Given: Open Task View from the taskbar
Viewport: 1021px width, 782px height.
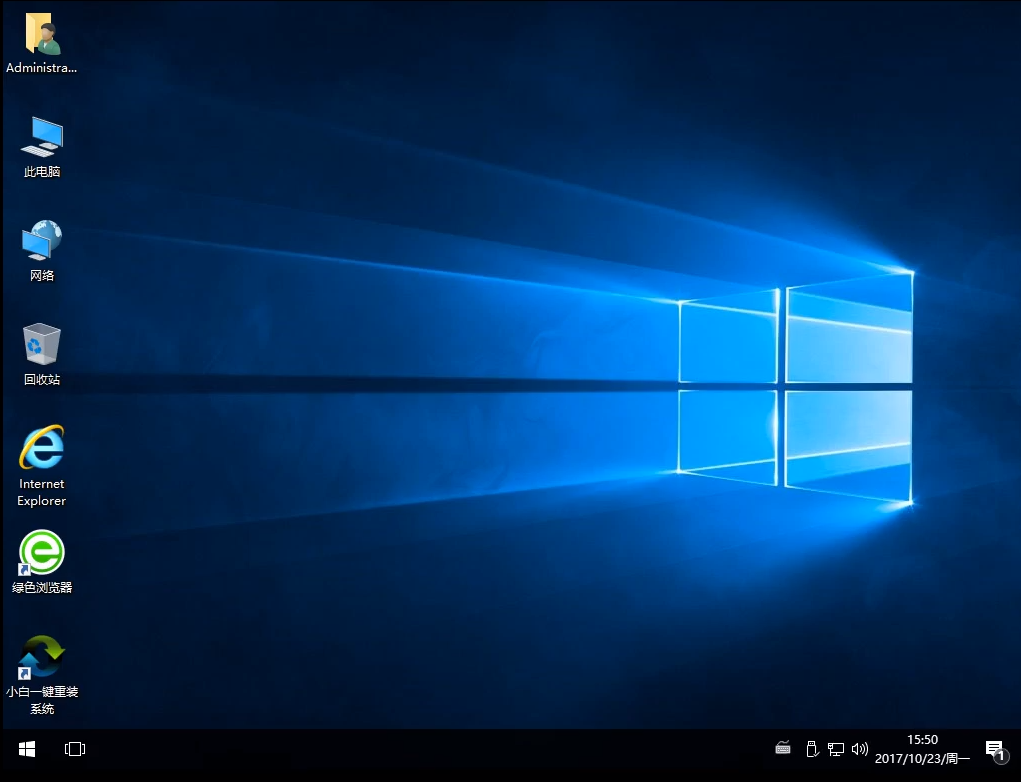Looking at the screenshot, I should [75, 749].
